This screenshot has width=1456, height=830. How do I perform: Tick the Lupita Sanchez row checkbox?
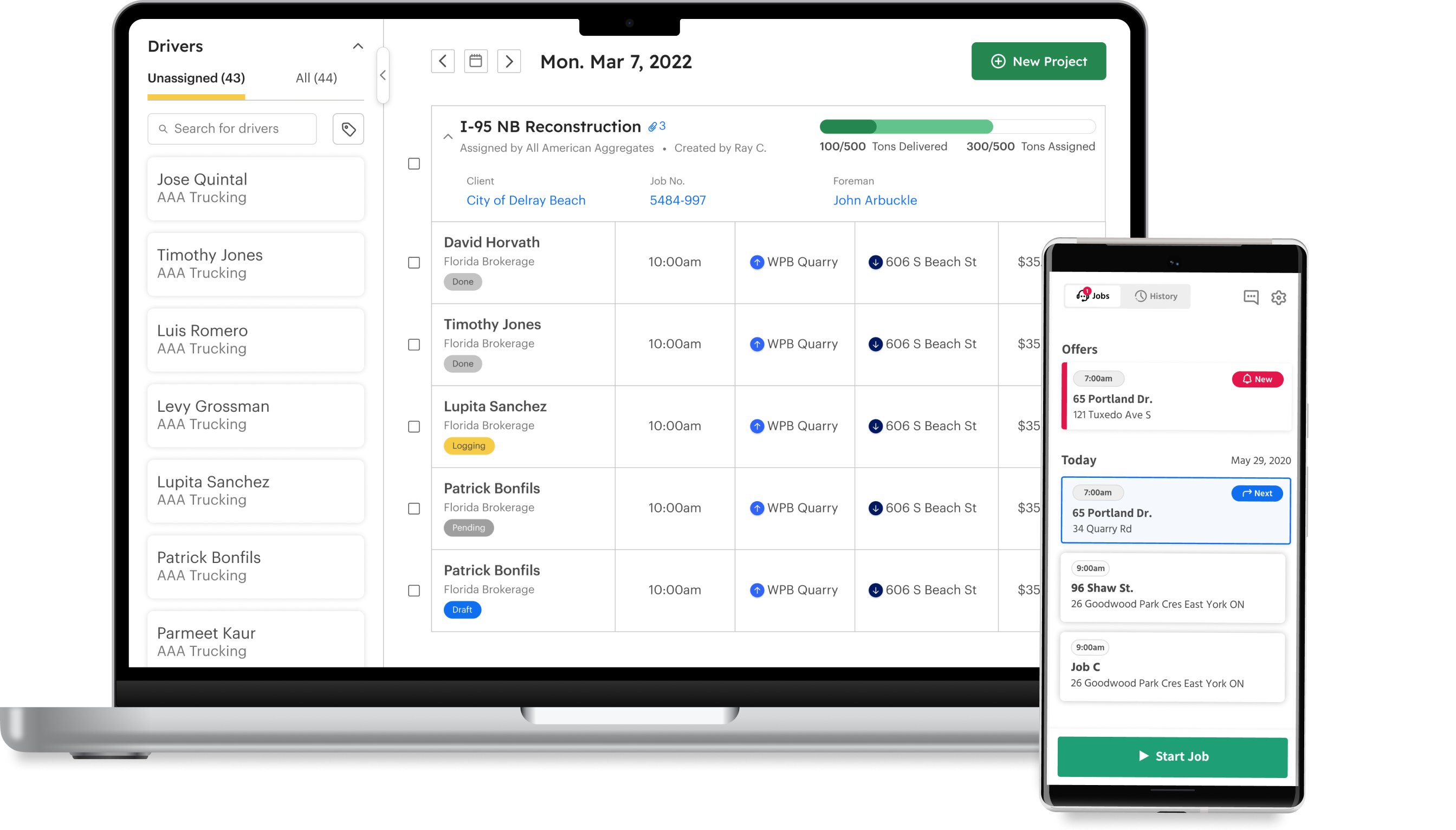click(414, 426)
